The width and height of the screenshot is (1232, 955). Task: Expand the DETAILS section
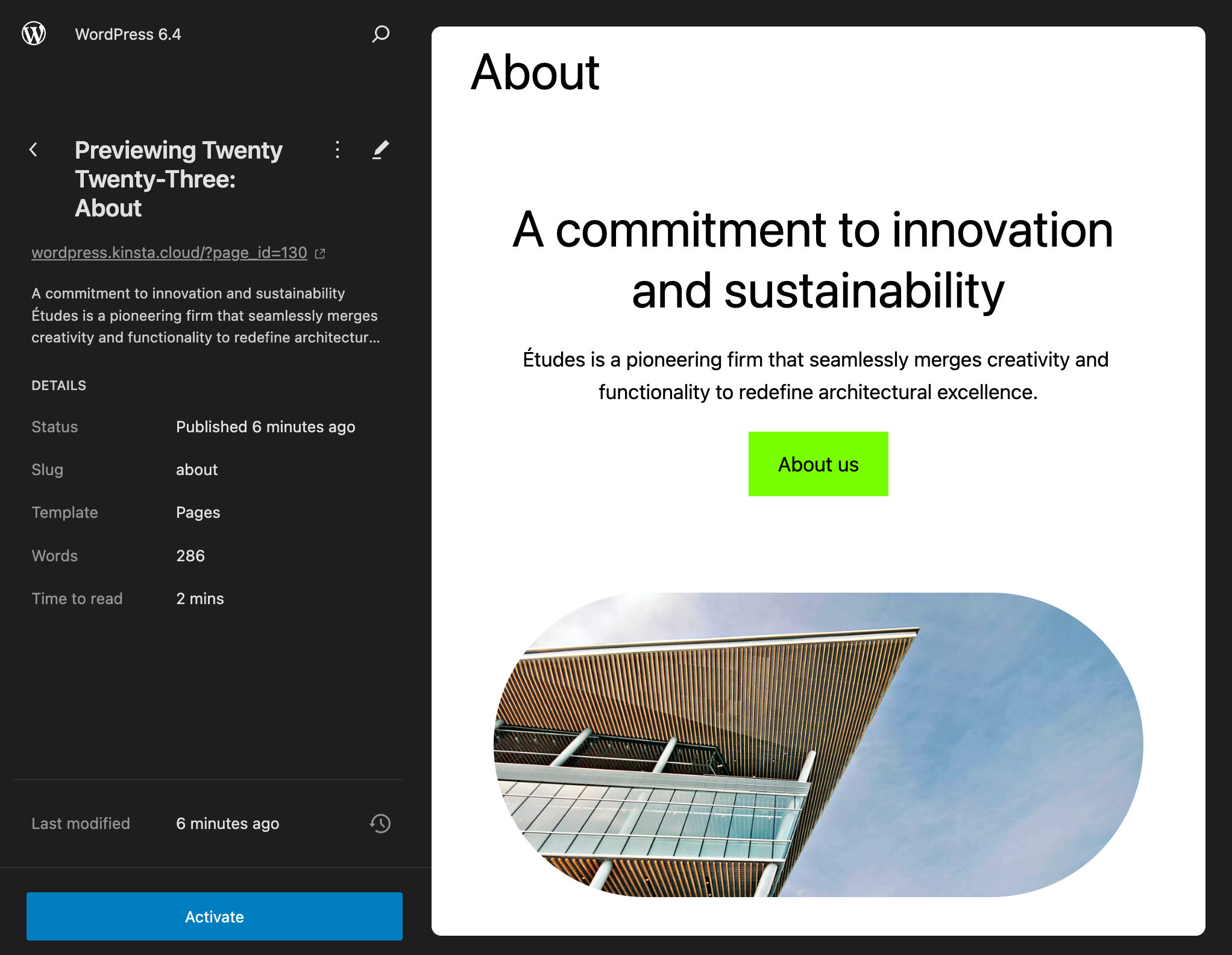coord(58,384)
